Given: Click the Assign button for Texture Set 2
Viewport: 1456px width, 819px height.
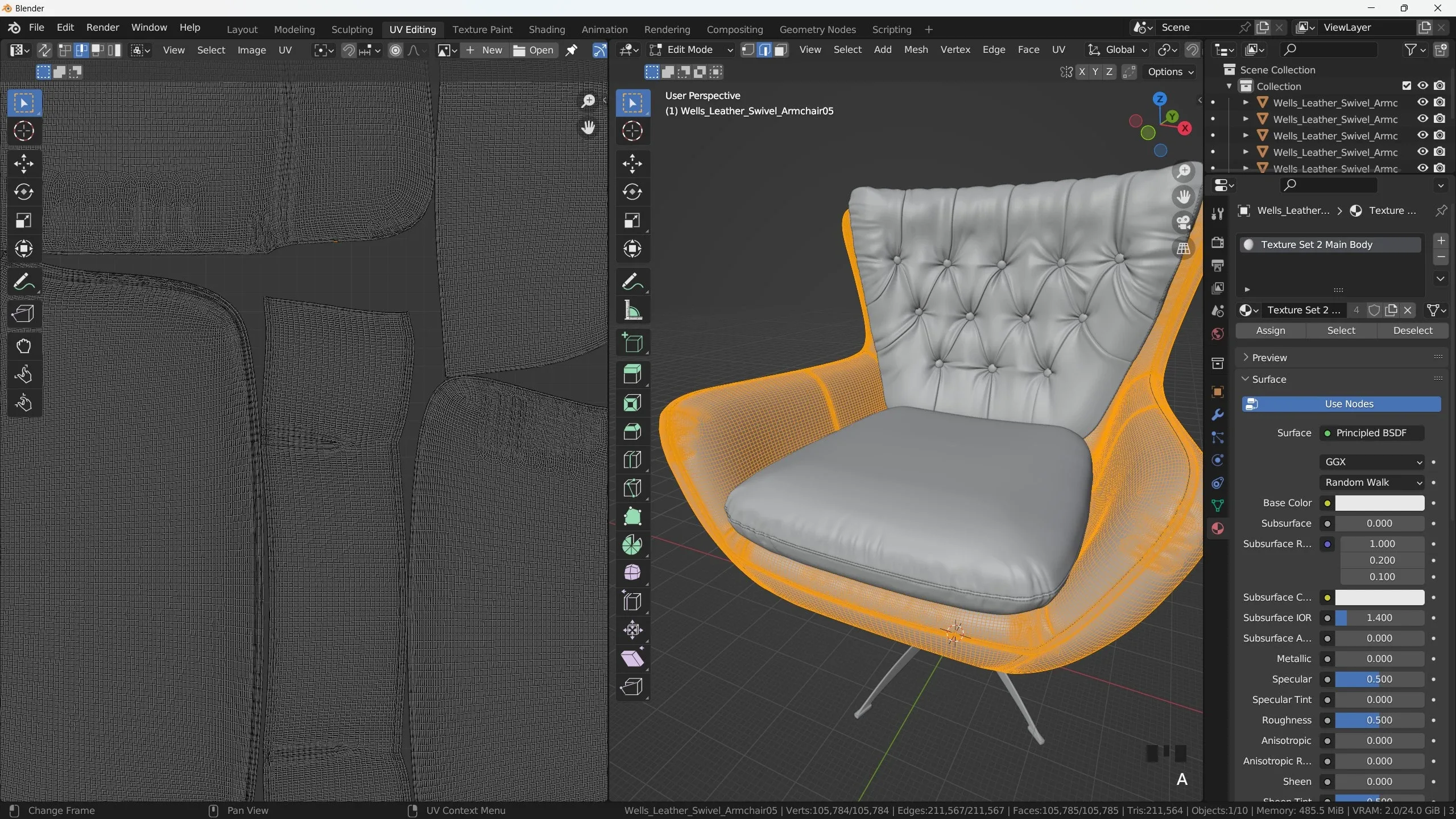Looking at the screenshot, I should (1271, 330).
